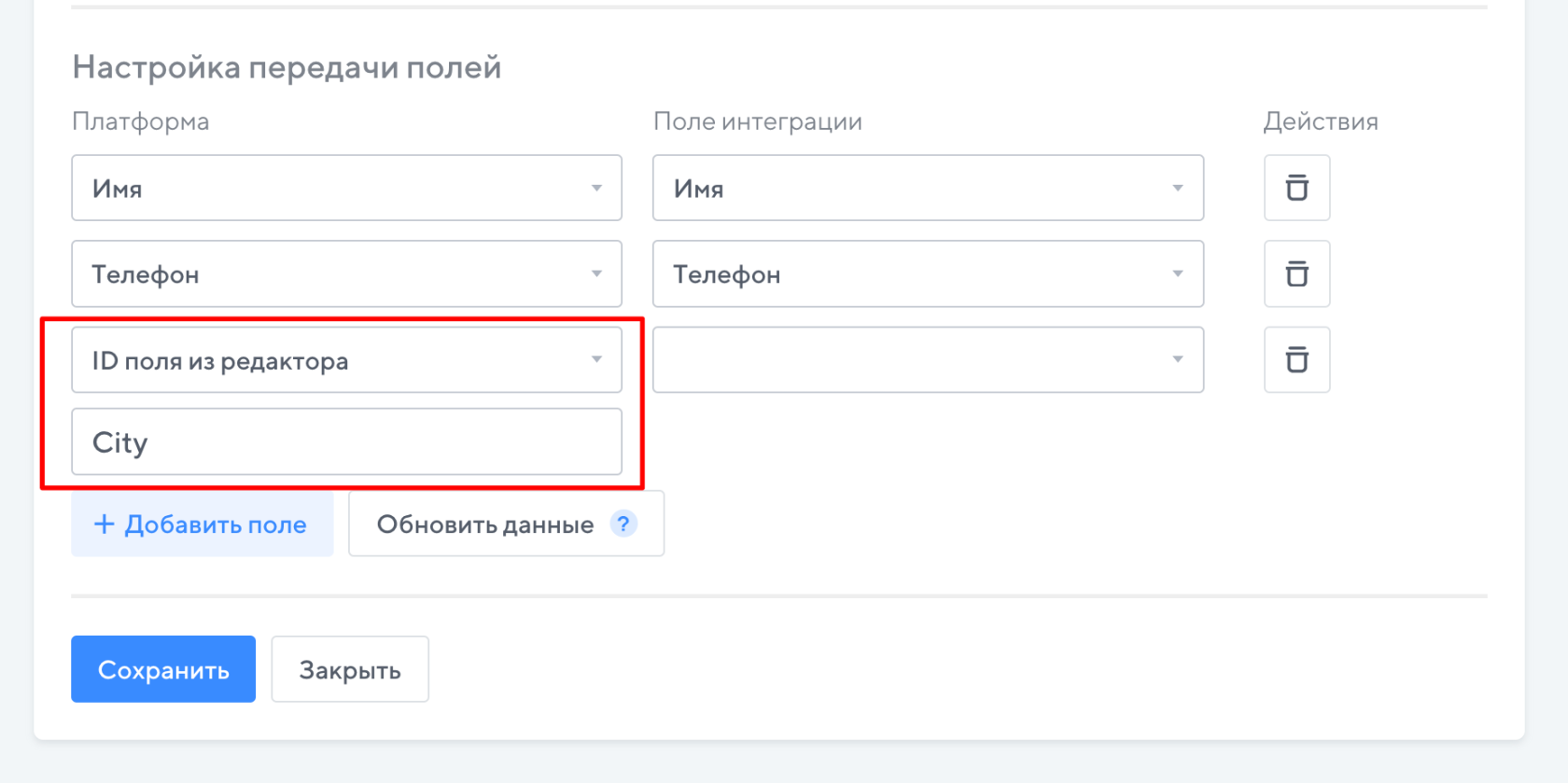The image size is (1568, 783).
Task: Click the plus icon in Добавить поле
Action: 105,524
